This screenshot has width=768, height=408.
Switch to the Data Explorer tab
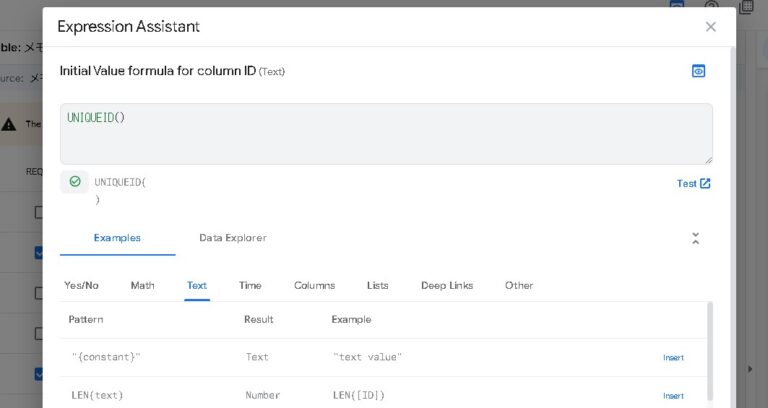232,238
